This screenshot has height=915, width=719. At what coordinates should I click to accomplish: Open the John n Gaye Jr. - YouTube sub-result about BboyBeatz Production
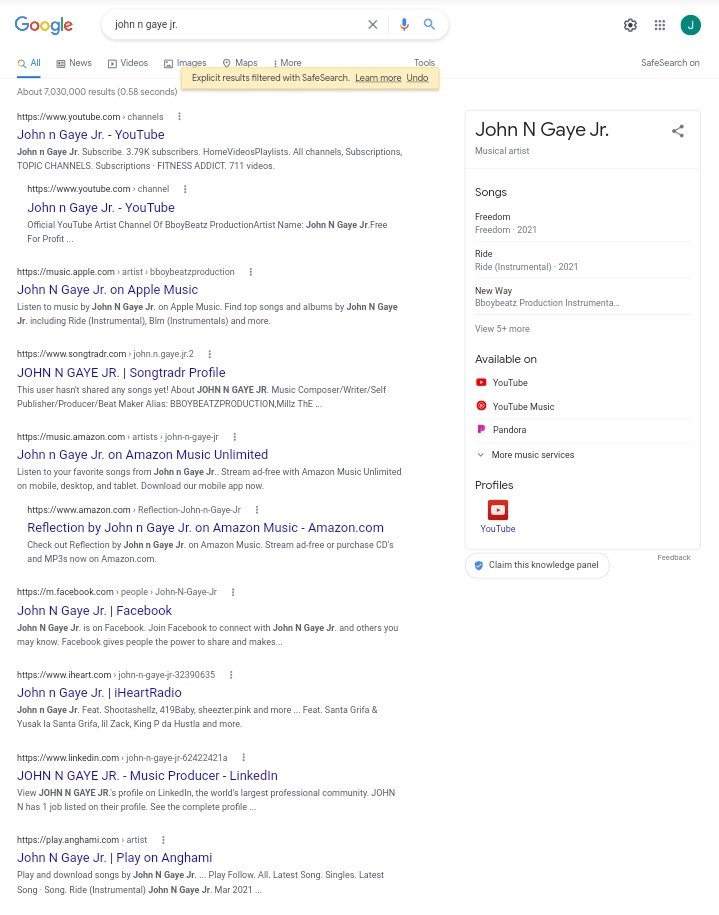101,207
